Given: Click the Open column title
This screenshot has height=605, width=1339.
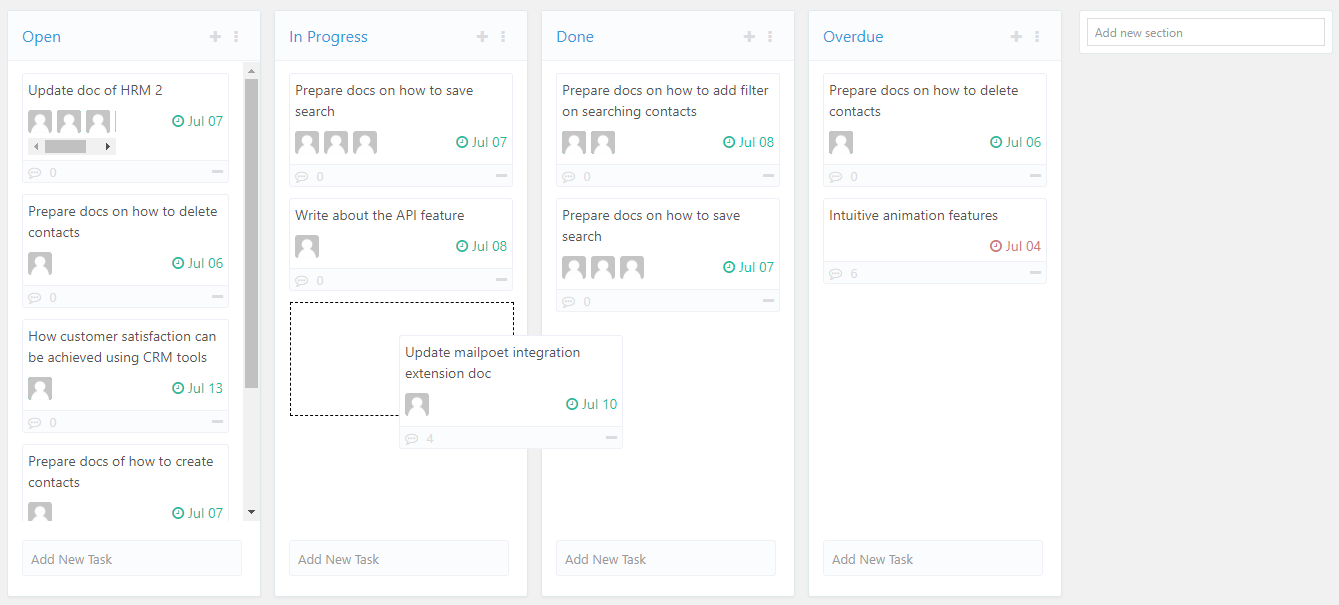Looking at the screenshot, I should 42,37.
